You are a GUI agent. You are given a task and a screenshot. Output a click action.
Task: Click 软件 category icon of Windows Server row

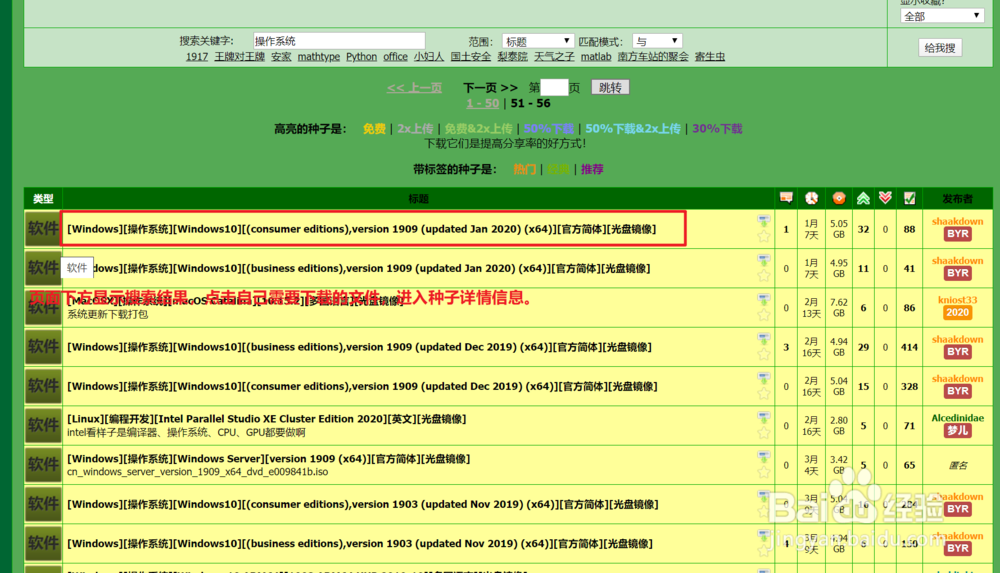point(43,465)
